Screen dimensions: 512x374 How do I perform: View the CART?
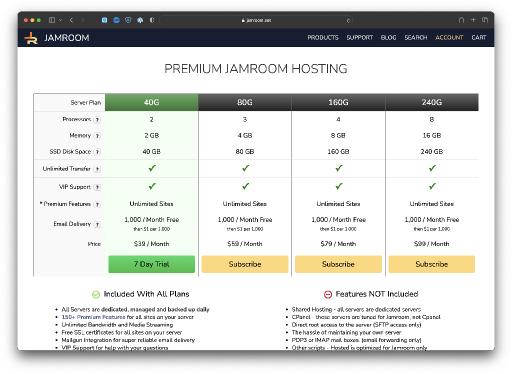click(479, 37)
